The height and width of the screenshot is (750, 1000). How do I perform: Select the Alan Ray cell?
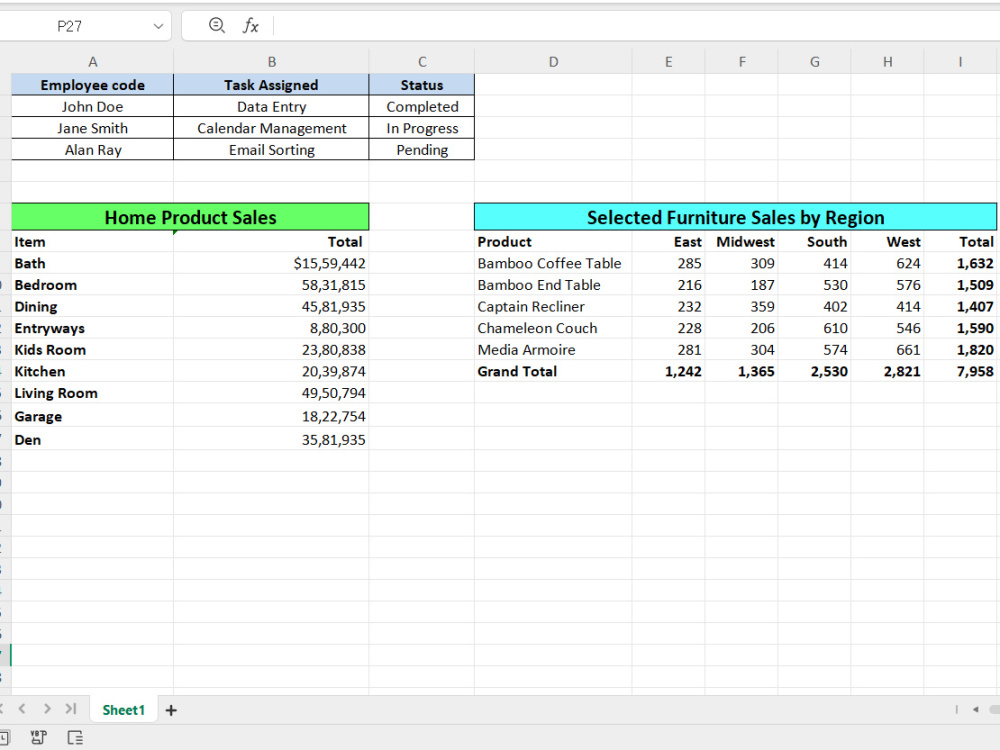coord(92,150)
